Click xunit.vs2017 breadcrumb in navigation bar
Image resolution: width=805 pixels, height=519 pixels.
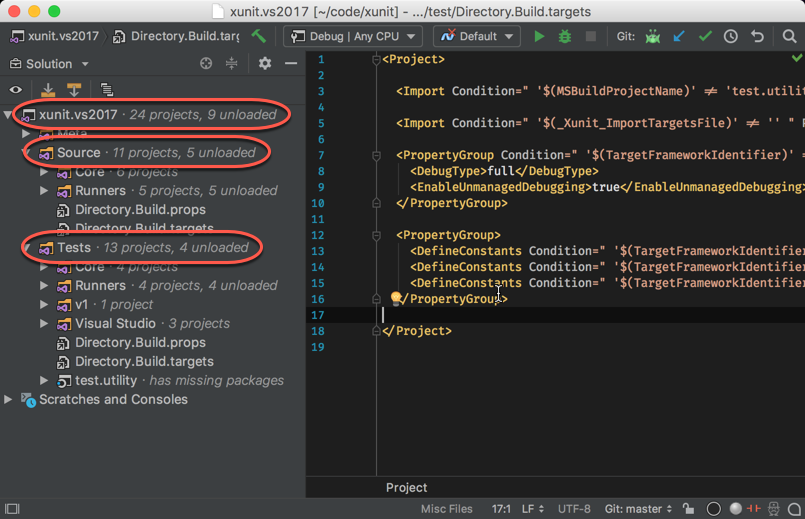55,36
